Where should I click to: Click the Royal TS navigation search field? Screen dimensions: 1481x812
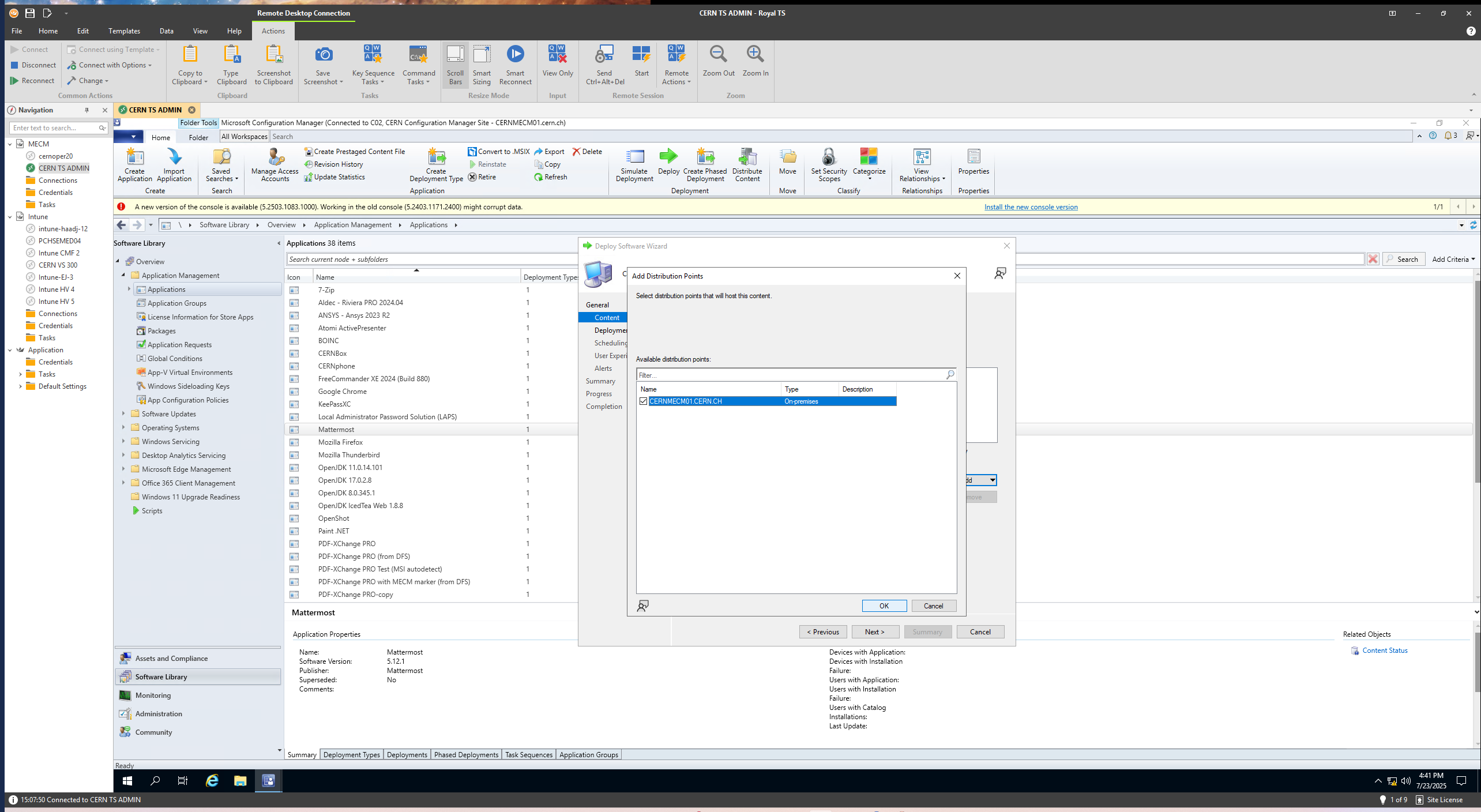(x=54, y=128)
